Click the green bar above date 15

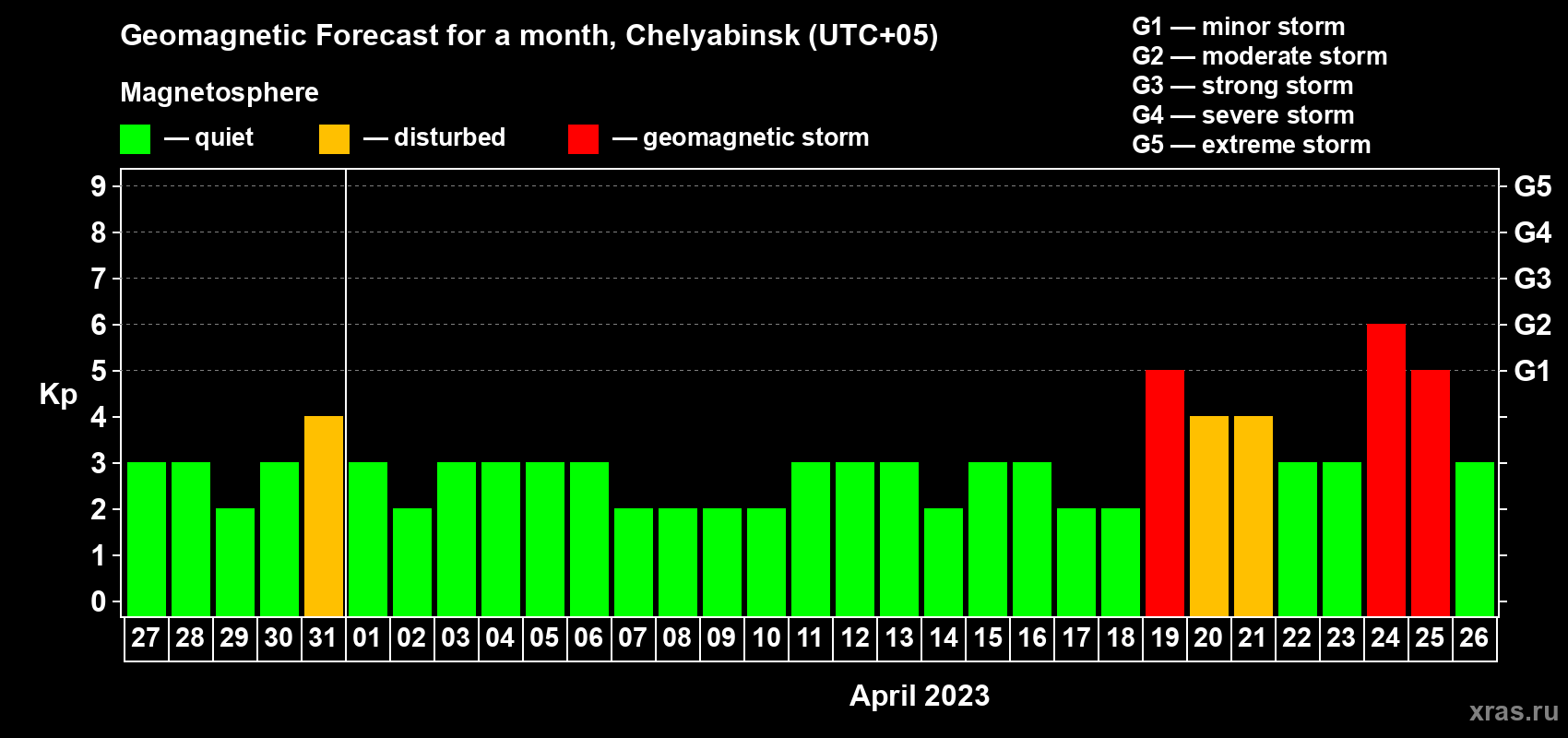[988, 540]
